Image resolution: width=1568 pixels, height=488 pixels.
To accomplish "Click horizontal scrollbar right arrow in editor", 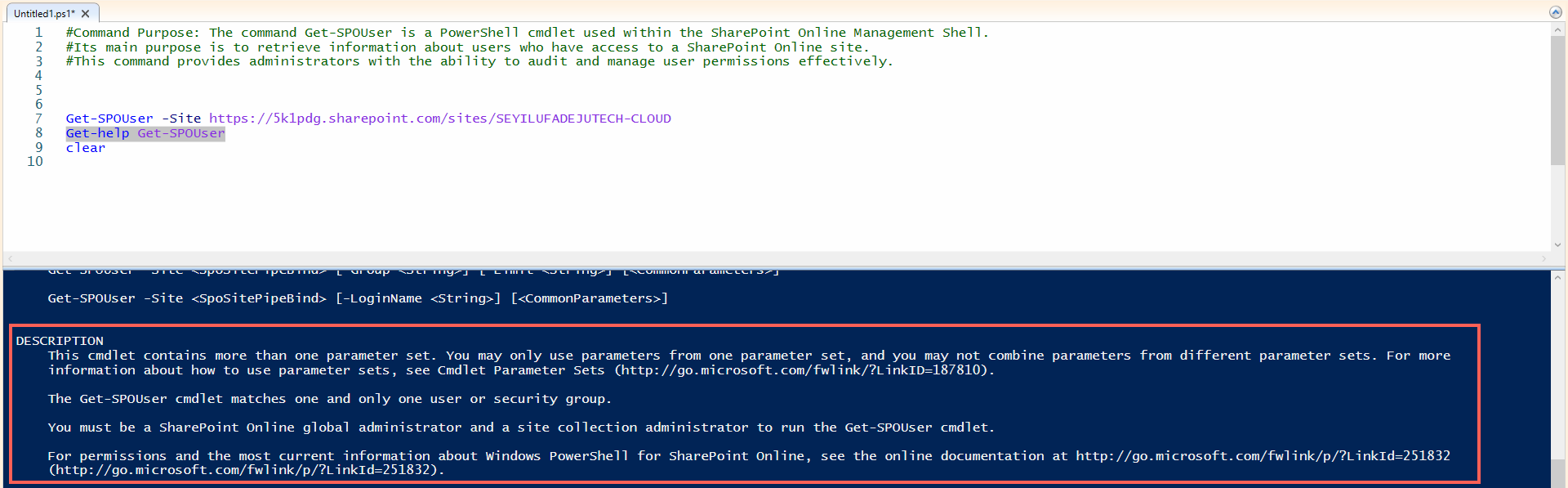I will (1543, 259).
